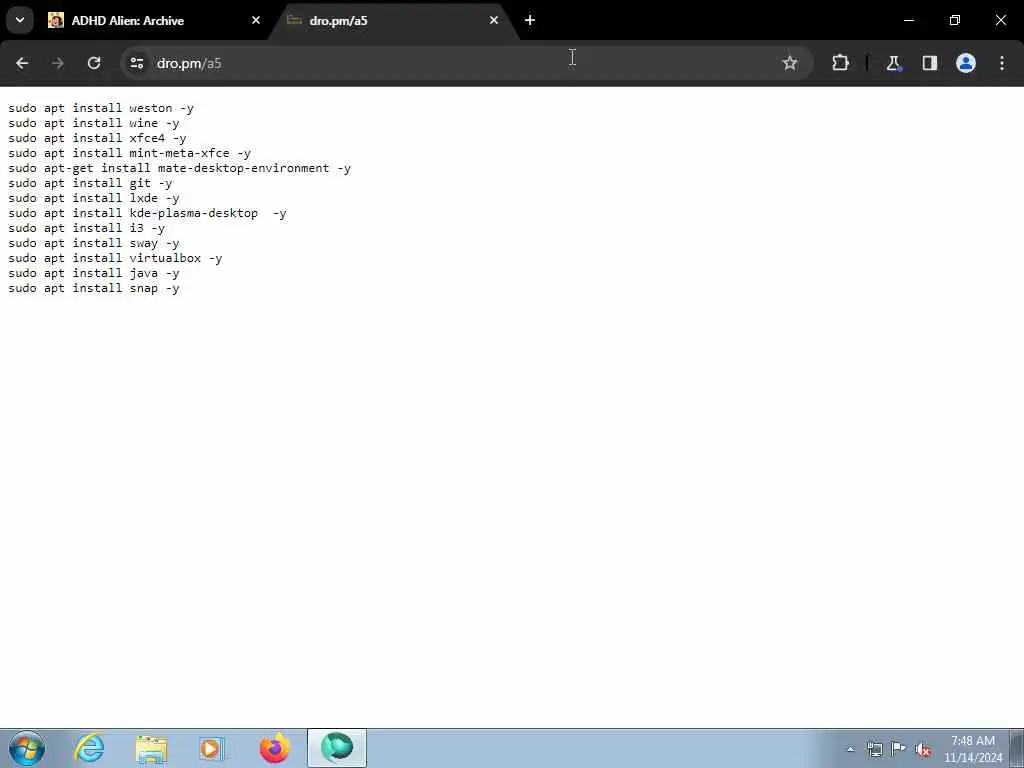
Task: Open Windows Media Player on taskbar
Action: pos(212,748)
